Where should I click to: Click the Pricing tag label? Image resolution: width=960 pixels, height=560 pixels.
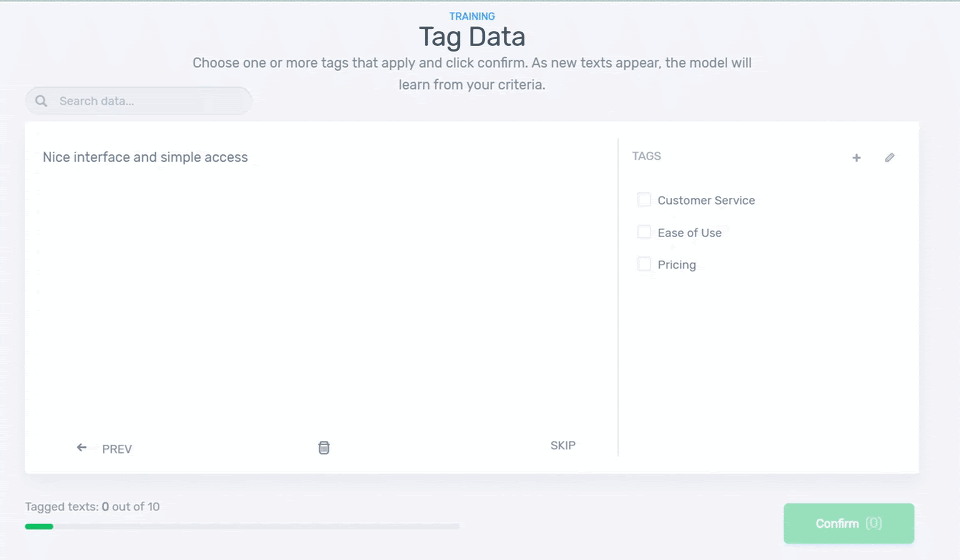coord(677,265)
